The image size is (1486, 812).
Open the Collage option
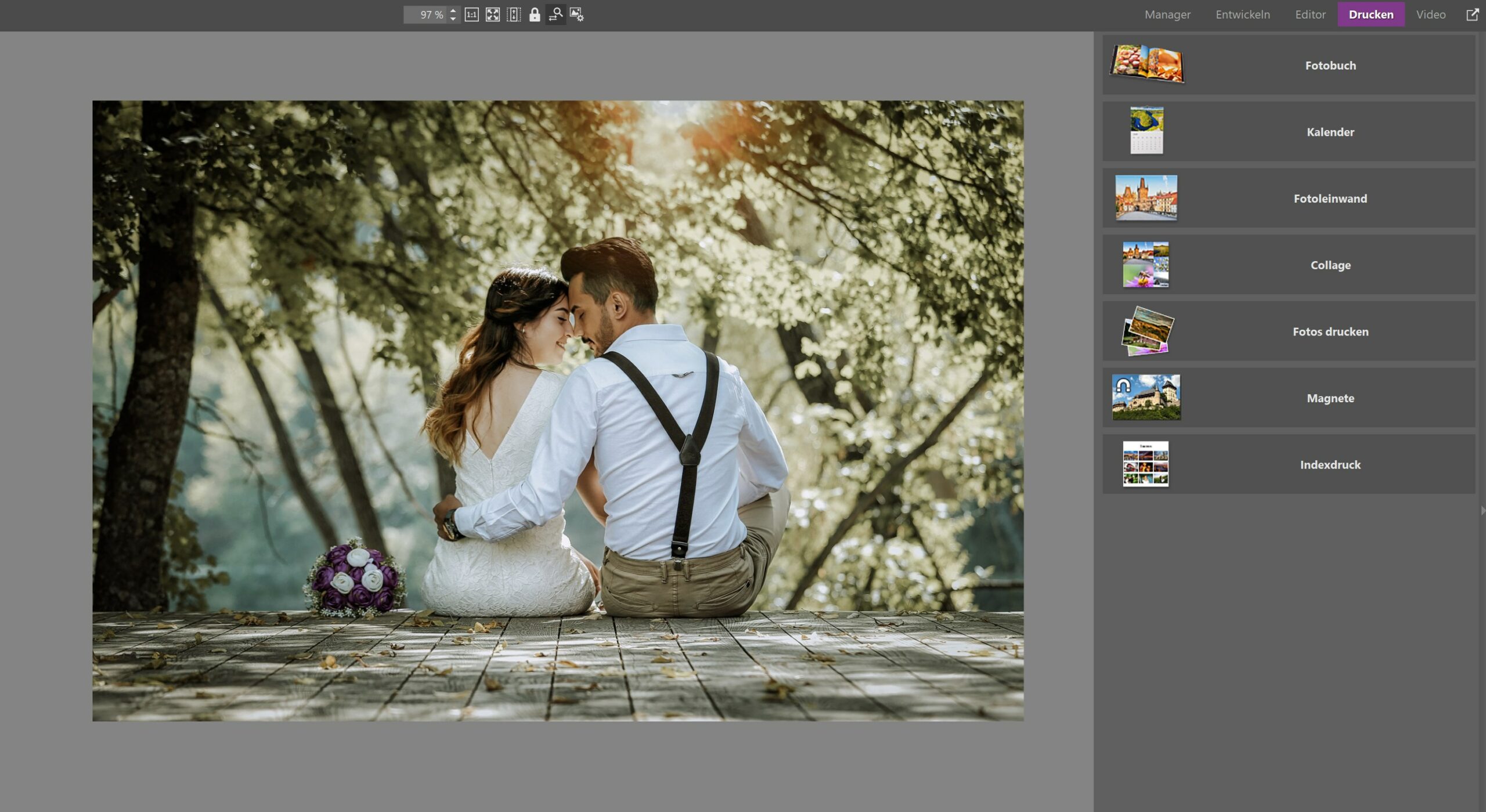pos(1288,265)
